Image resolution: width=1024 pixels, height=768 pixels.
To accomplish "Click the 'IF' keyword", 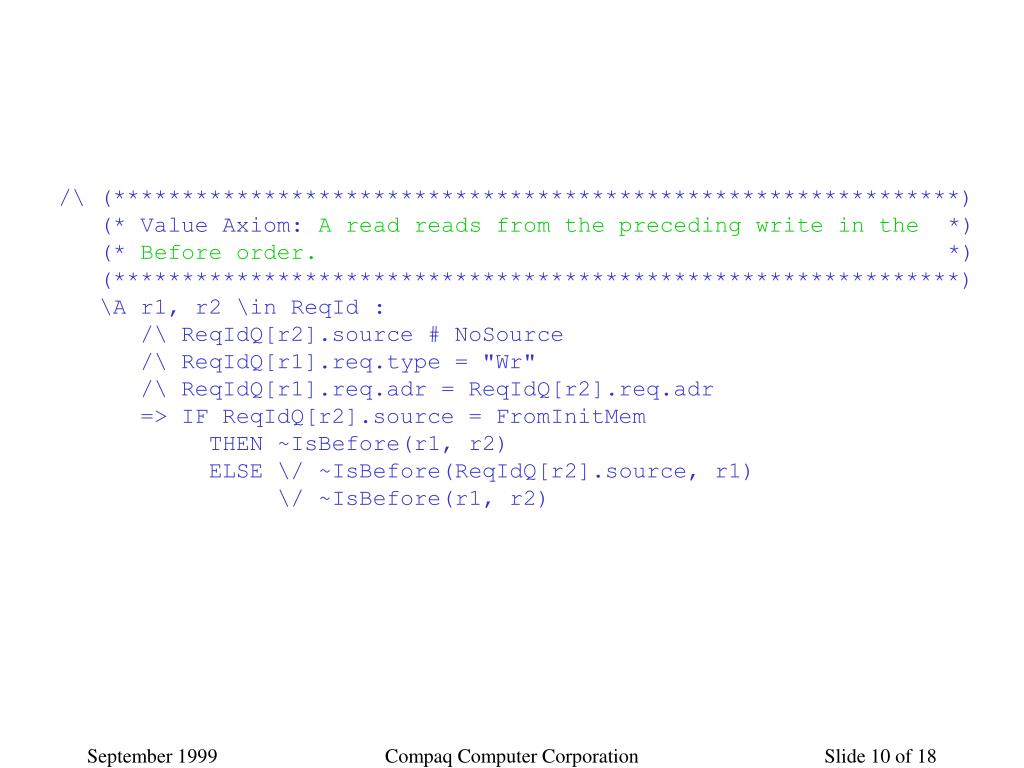I will (x=195, y=417).
